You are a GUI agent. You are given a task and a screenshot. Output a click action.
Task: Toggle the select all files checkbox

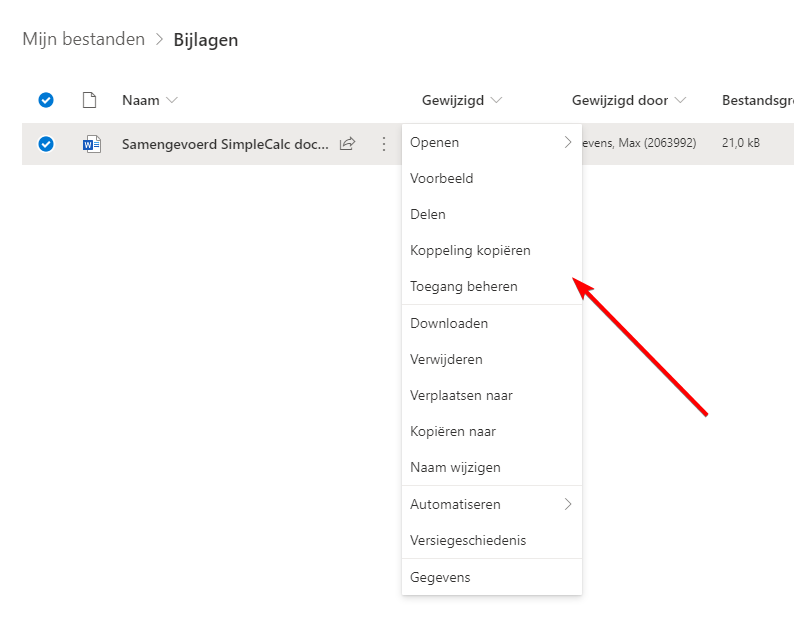(45, 100)
